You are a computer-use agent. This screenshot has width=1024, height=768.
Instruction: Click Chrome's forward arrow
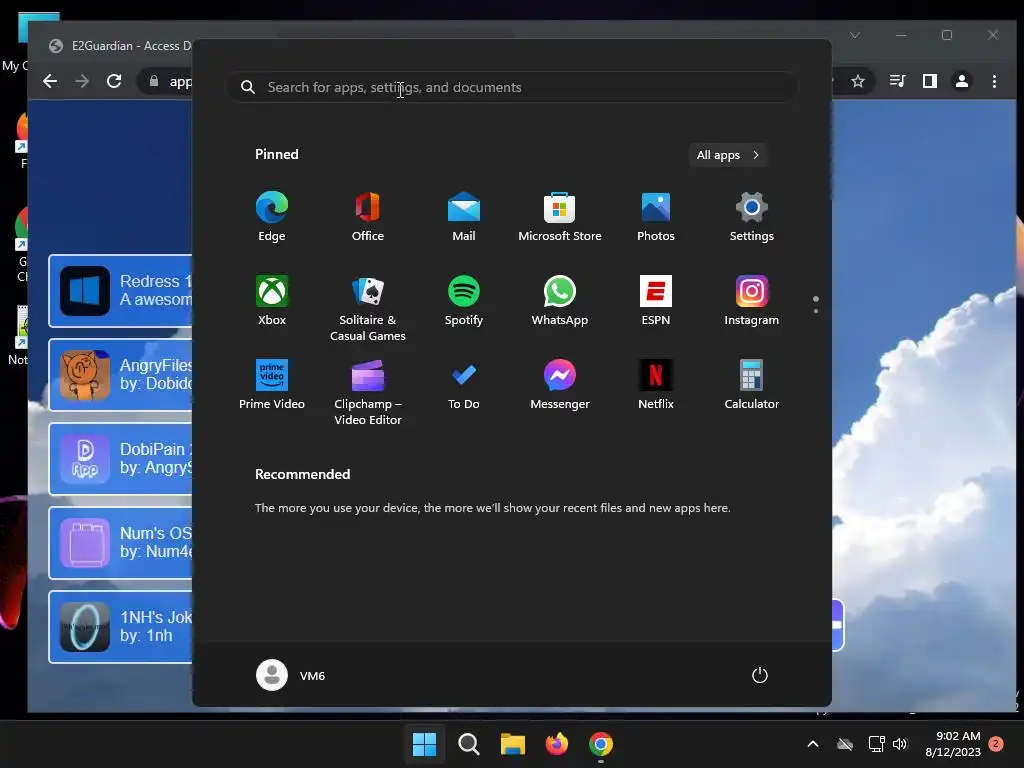82,81
